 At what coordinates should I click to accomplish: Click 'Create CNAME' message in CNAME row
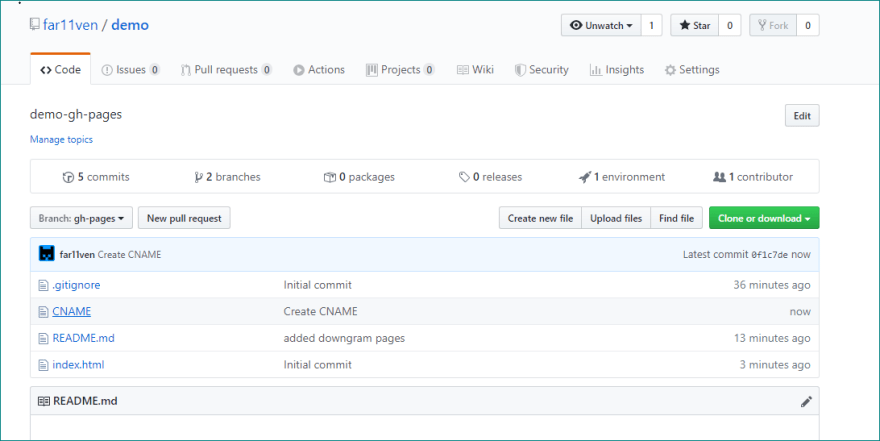[320, 311]
